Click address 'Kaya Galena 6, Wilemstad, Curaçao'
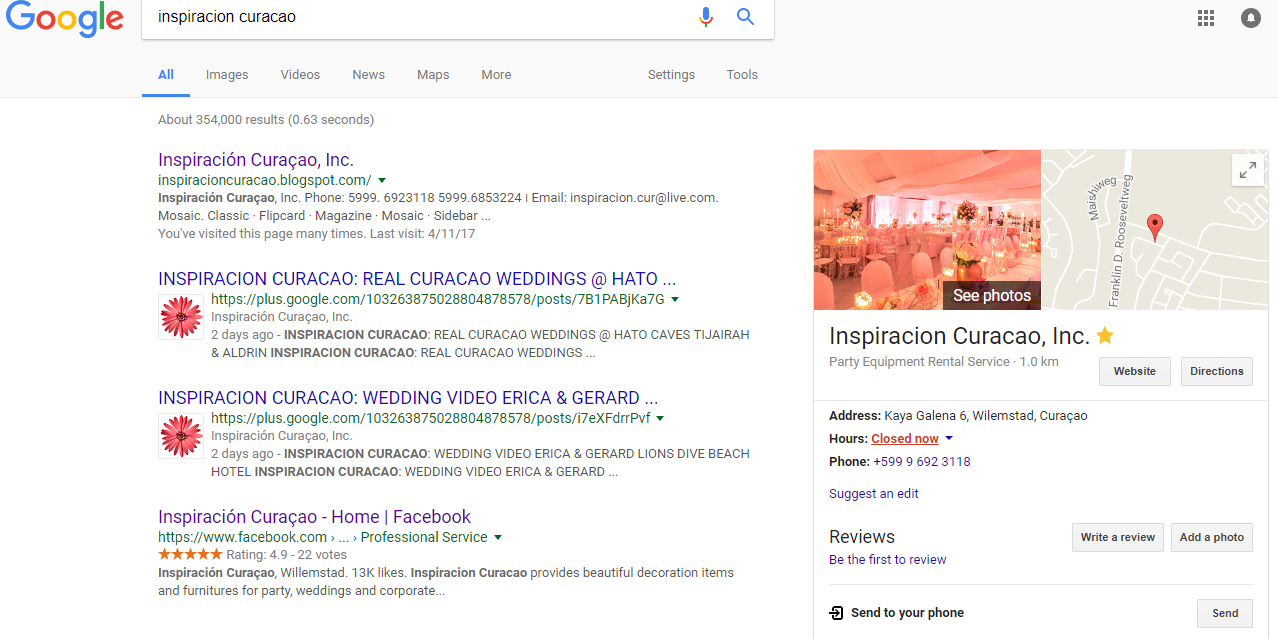The width and height of the screenshot is (1278, 639). (986, 416)
